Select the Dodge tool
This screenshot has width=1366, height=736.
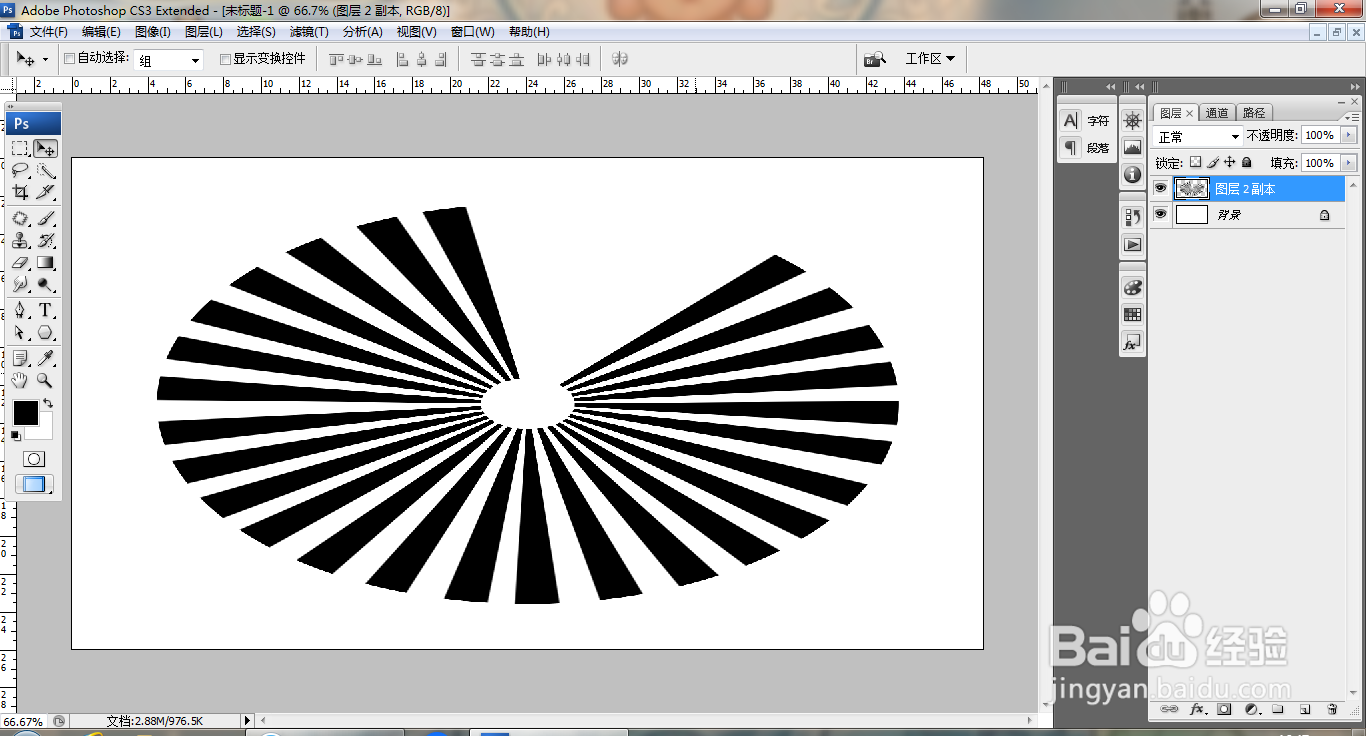[x=45, y=284]
